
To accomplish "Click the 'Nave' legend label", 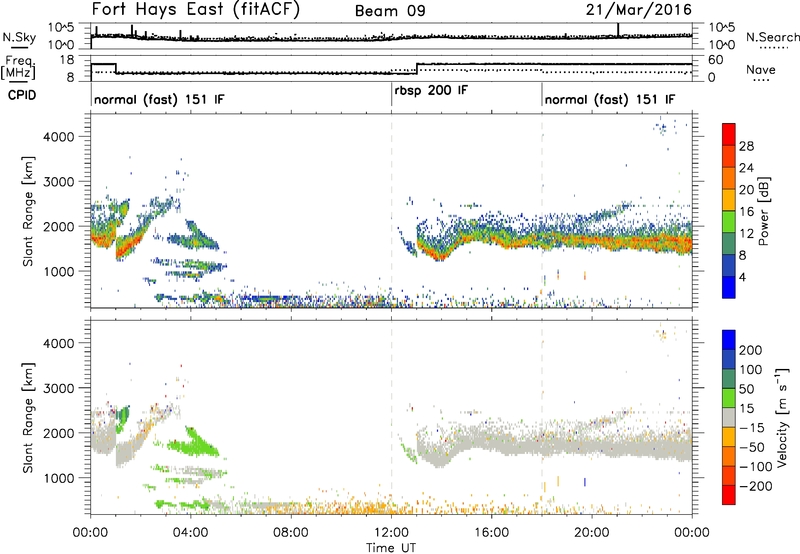I will pyautogui.click(x=761, y=69).
